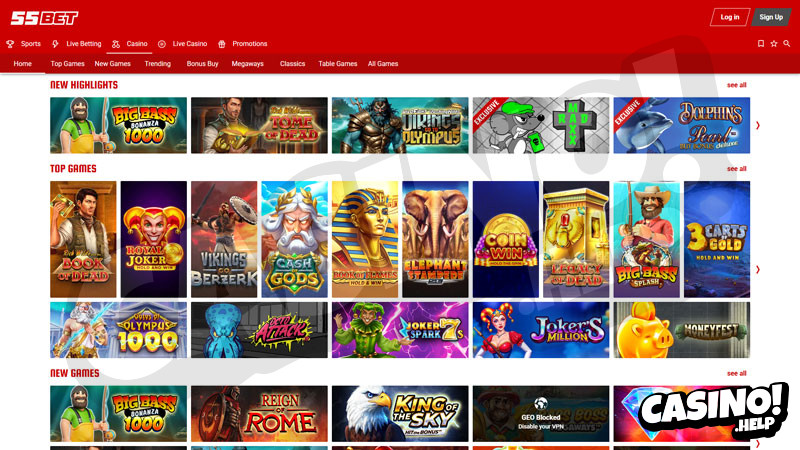Click see all for New Highlights
The height and width of the screenshot is (450, 800).
[736, 85]
